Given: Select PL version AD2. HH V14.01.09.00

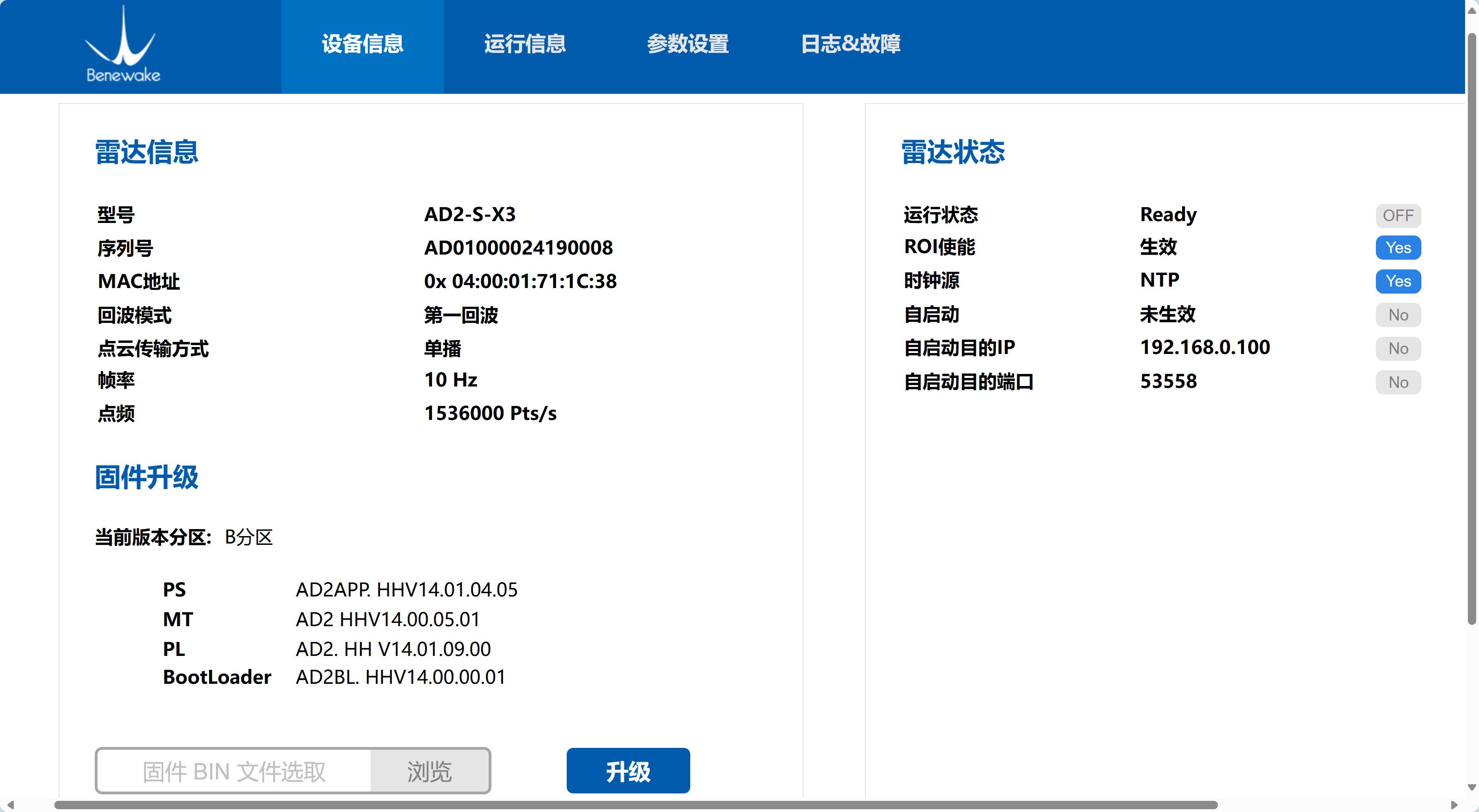Looking at the screenshot, I should 393,649.
